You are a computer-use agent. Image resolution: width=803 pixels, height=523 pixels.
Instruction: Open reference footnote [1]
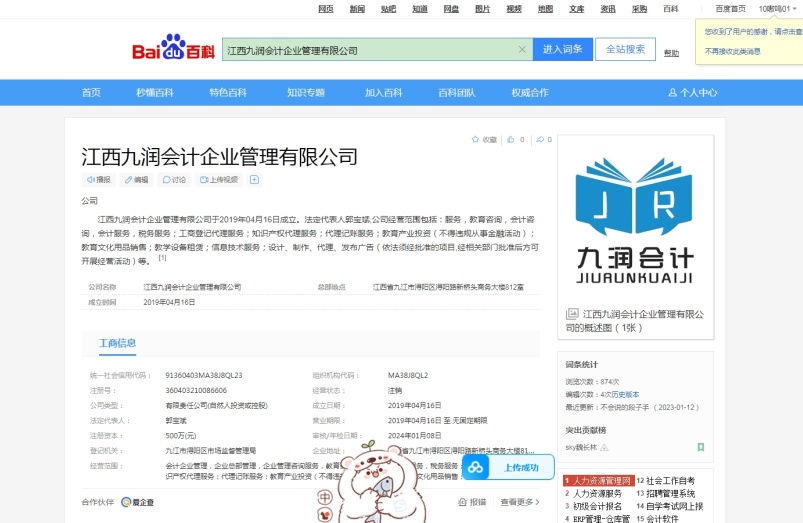coord(162,258)
